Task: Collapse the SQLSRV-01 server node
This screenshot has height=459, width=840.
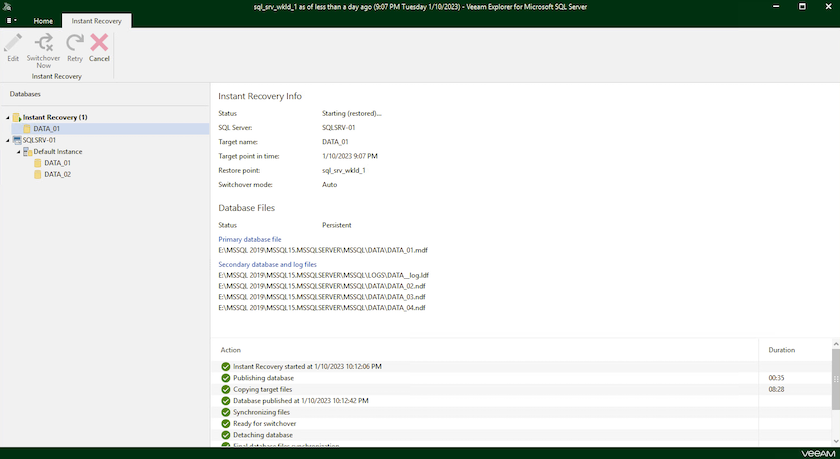Action: point(7,140)
